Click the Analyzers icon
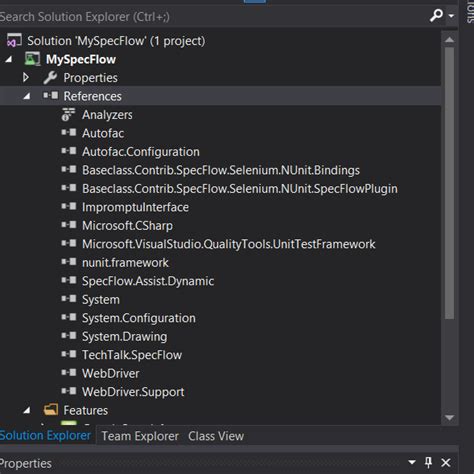474x474 pixels. [x=68, y=114]
